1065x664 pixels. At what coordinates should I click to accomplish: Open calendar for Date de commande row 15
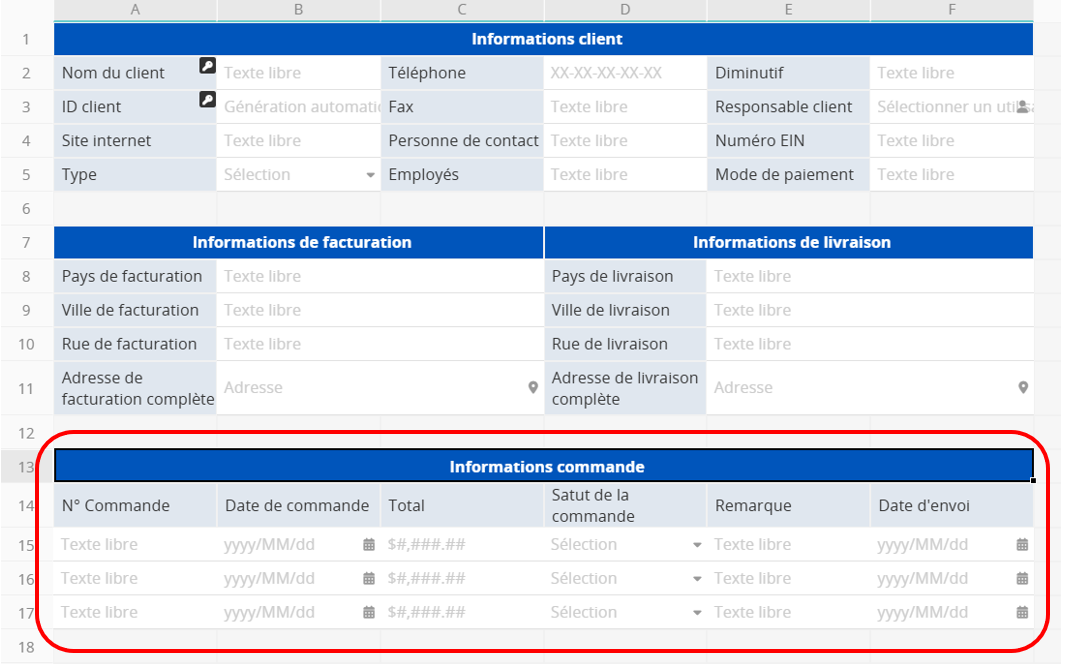click(369, 545)
